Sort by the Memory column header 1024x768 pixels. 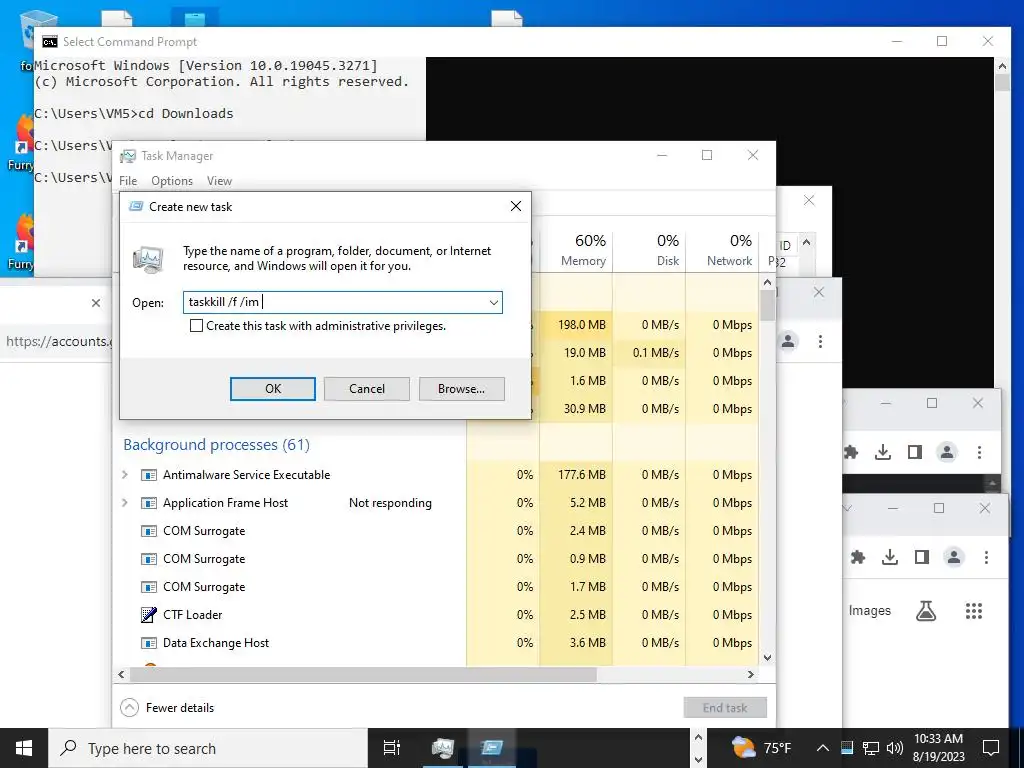[577, 250]
